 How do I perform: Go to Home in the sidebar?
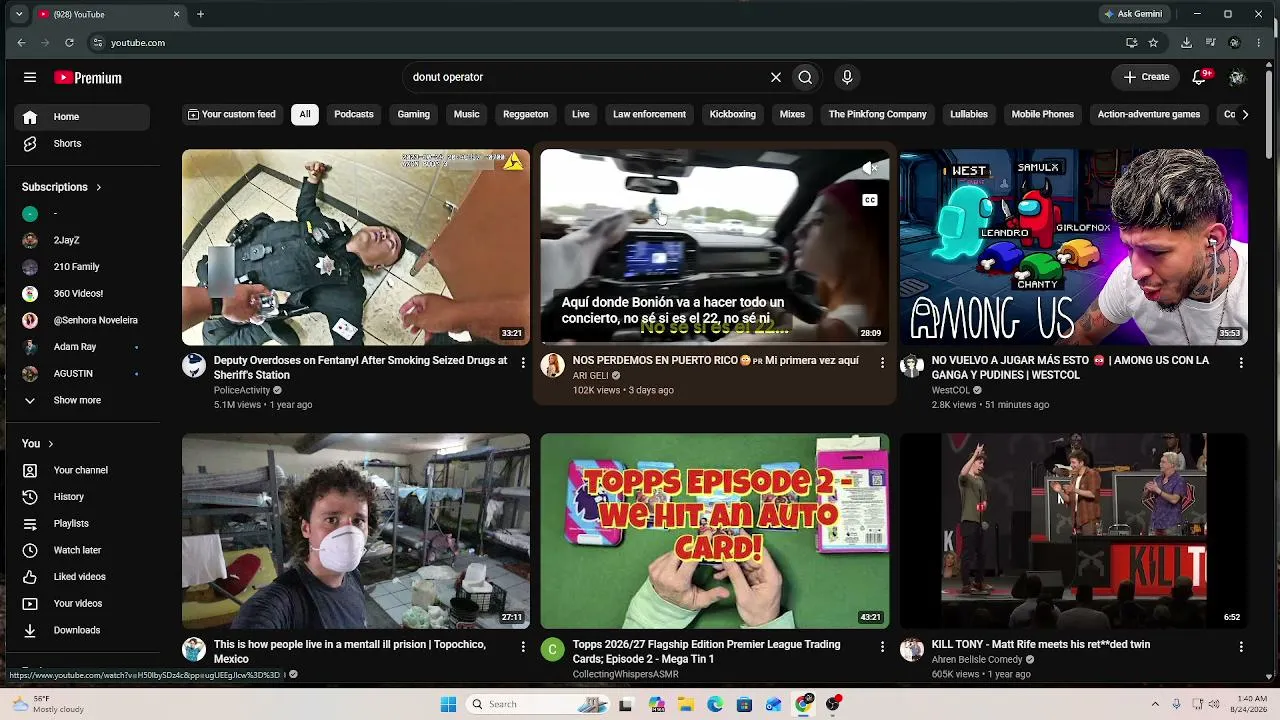(x=82, y=117)
